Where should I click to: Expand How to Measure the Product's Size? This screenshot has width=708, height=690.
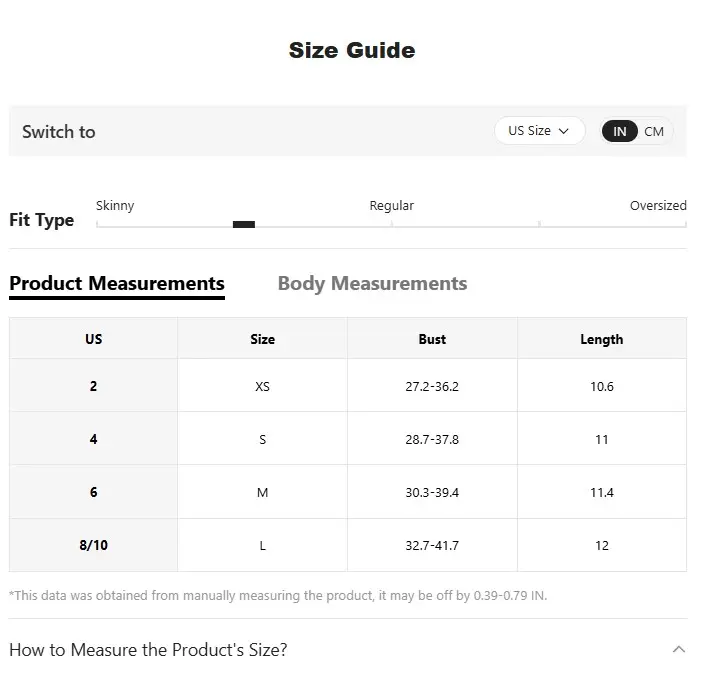[x=148, y=650]
